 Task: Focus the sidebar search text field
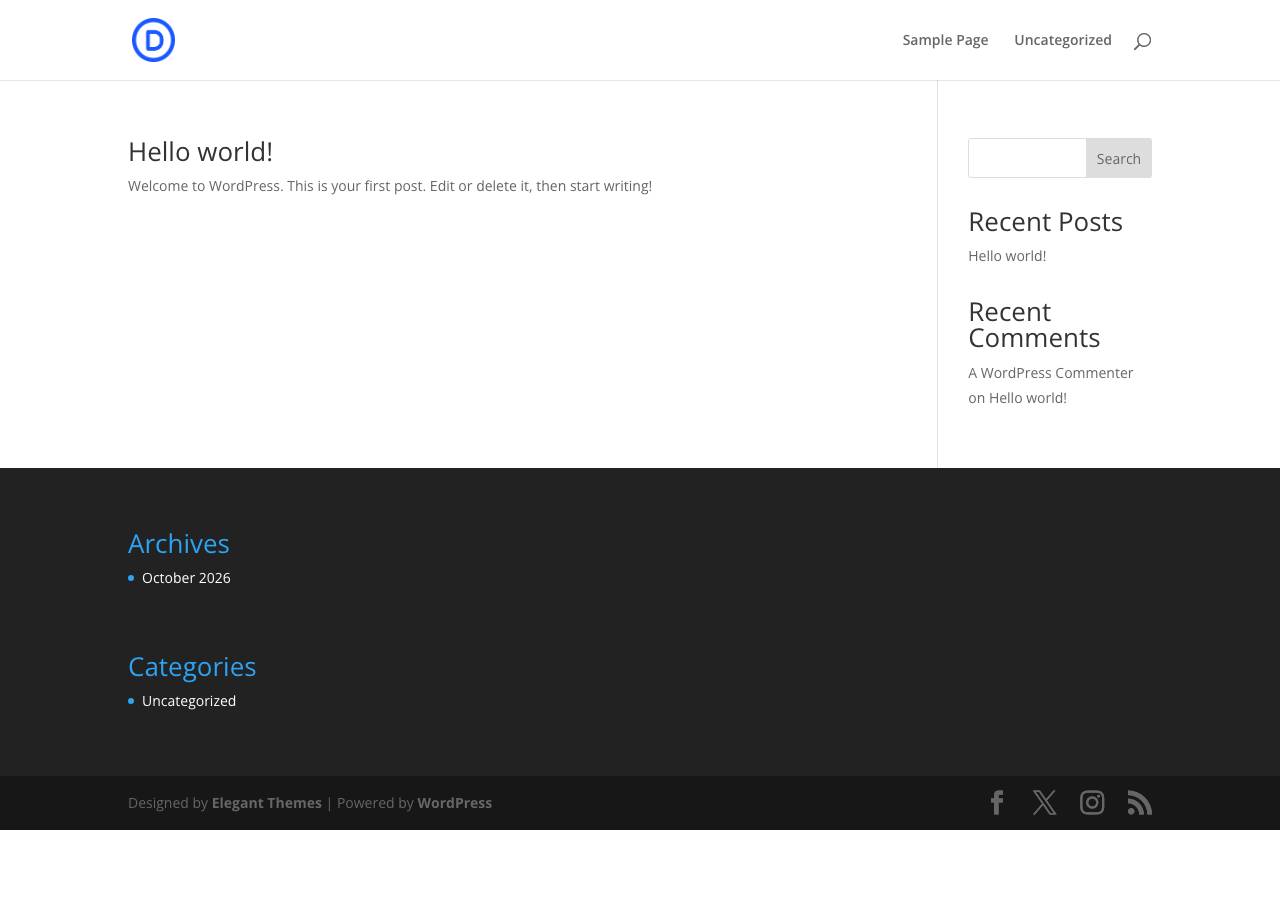click(x=1027, y=158)
